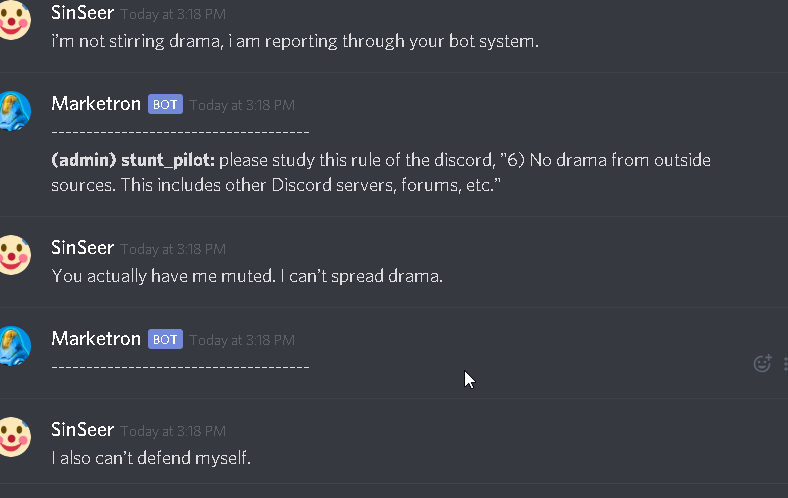Viewport: 788px width, 498px height.
Task: Click Marketron's avatar on the empty divider message
Action: point(14,346)
